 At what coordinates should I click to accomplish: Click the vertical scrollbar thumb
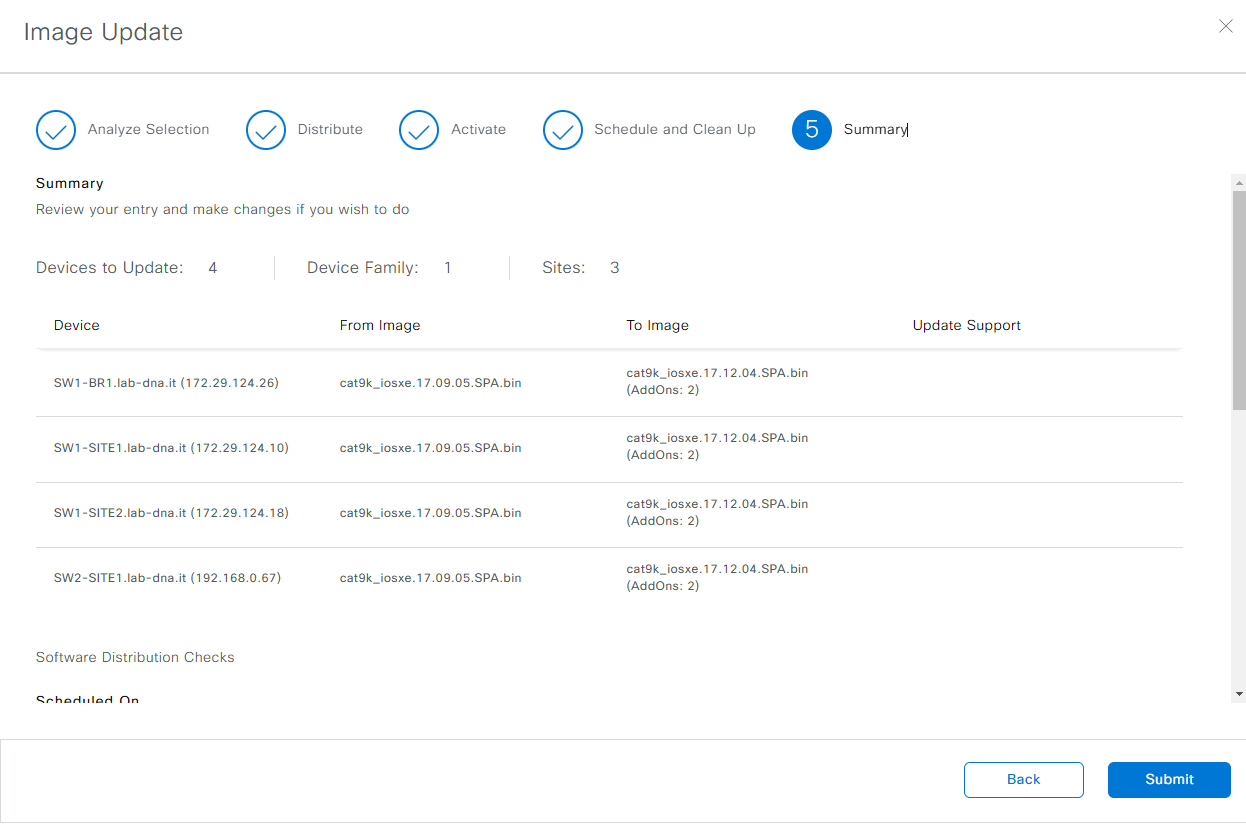1239,300
